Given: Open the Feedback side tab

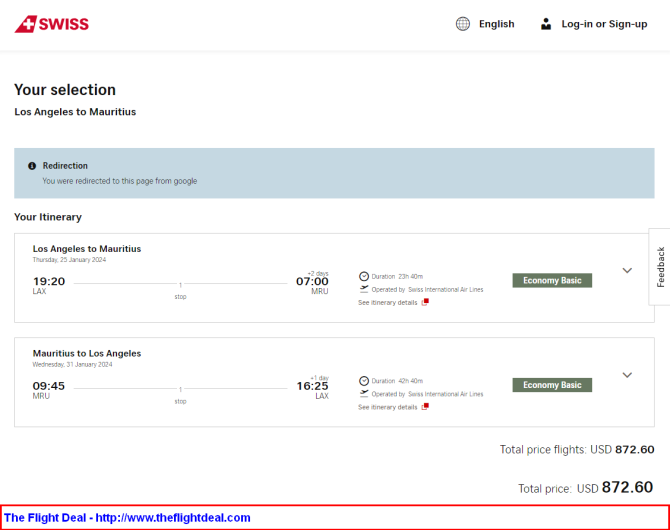Looking at the screenshot, I should pyautogui.click(x=660, y=267).
